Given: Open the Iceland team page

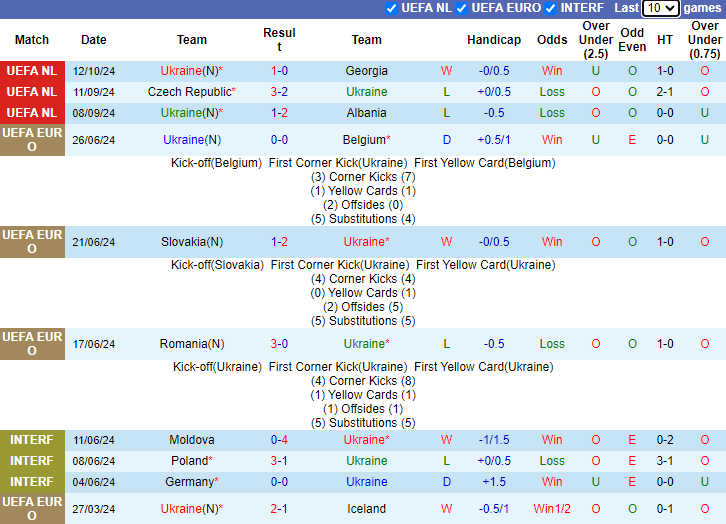Looking at the screenshot, I should [x=366, y=509].
